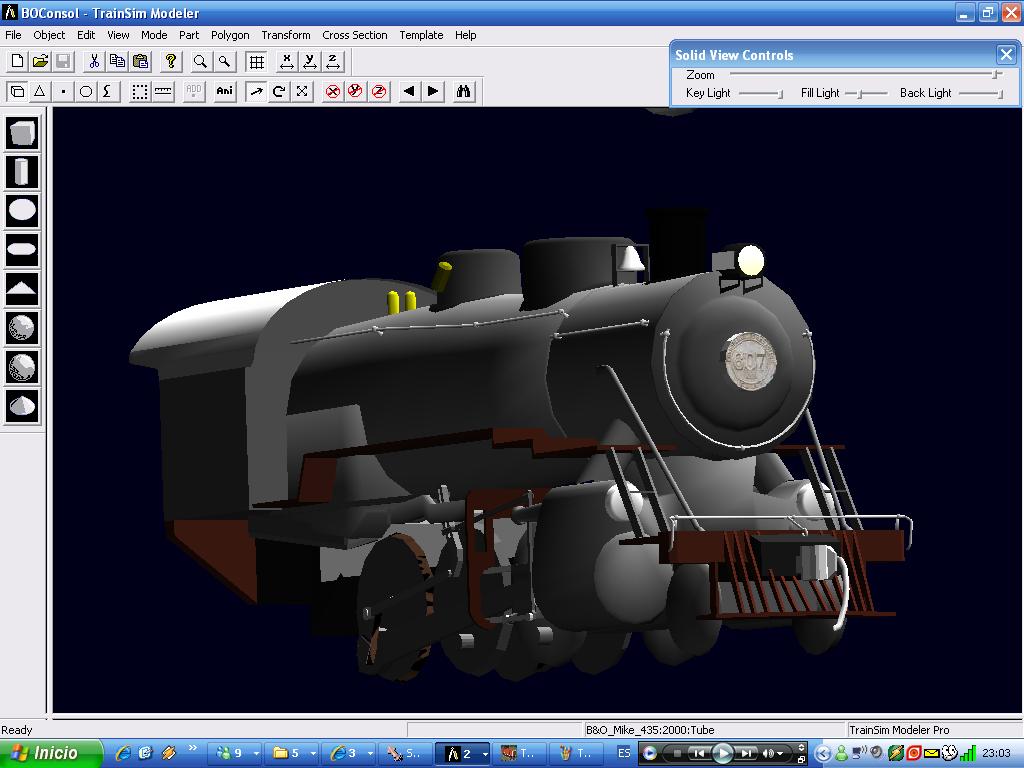
Task: Expand the taskbar folder group with 5 items
Action: [294, 753]
